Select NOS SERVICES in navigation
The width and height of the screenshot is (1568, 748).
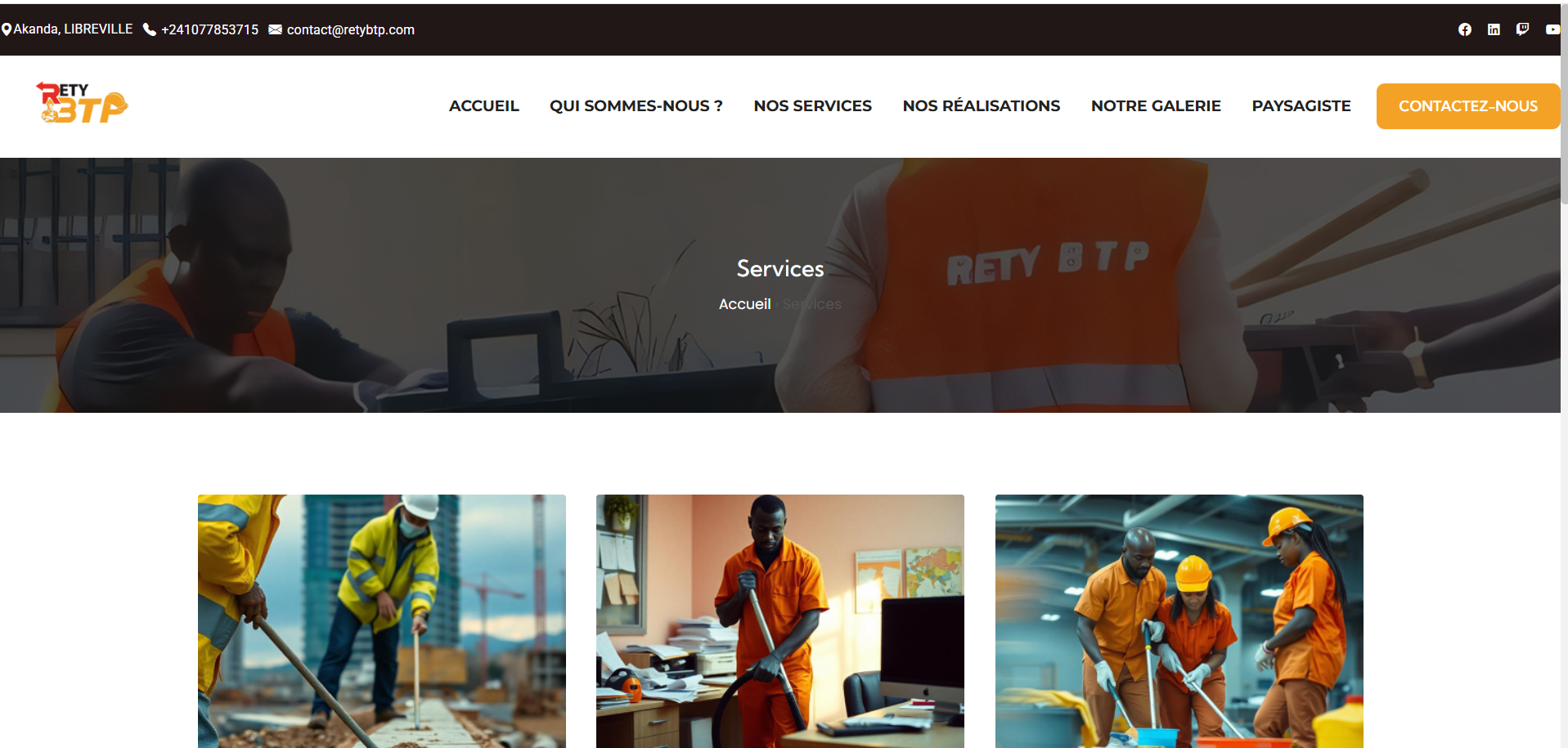tap(813, 106)
